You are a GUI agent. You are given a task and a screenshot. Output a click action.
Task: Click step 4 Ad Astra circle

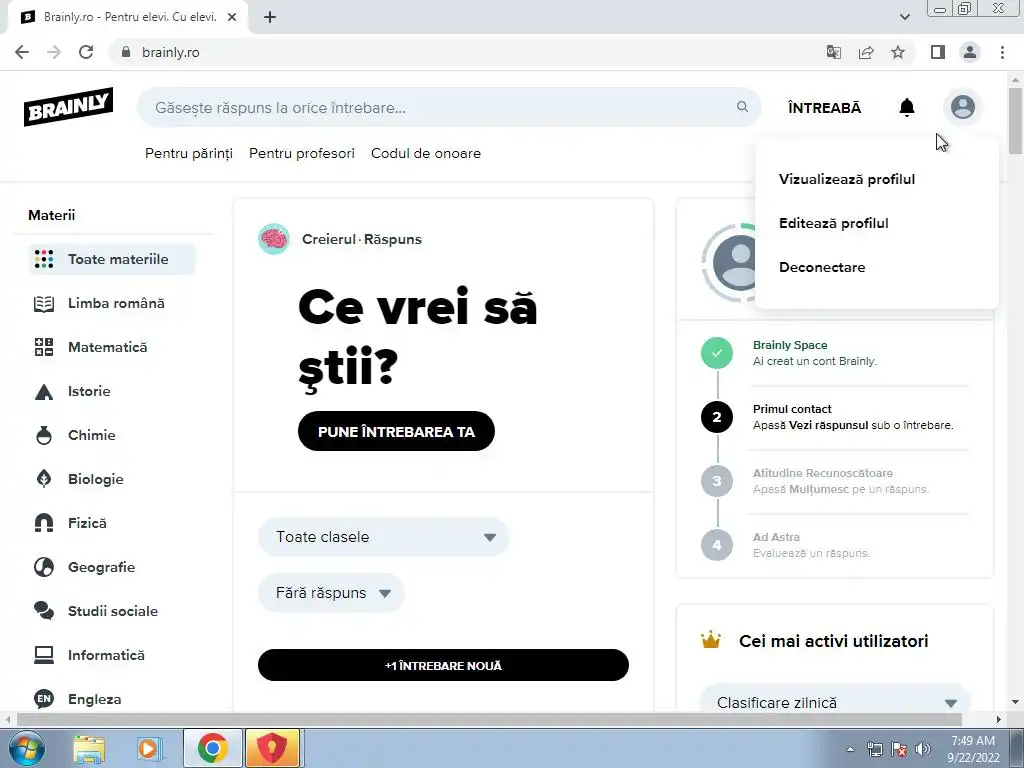point(716,545)
